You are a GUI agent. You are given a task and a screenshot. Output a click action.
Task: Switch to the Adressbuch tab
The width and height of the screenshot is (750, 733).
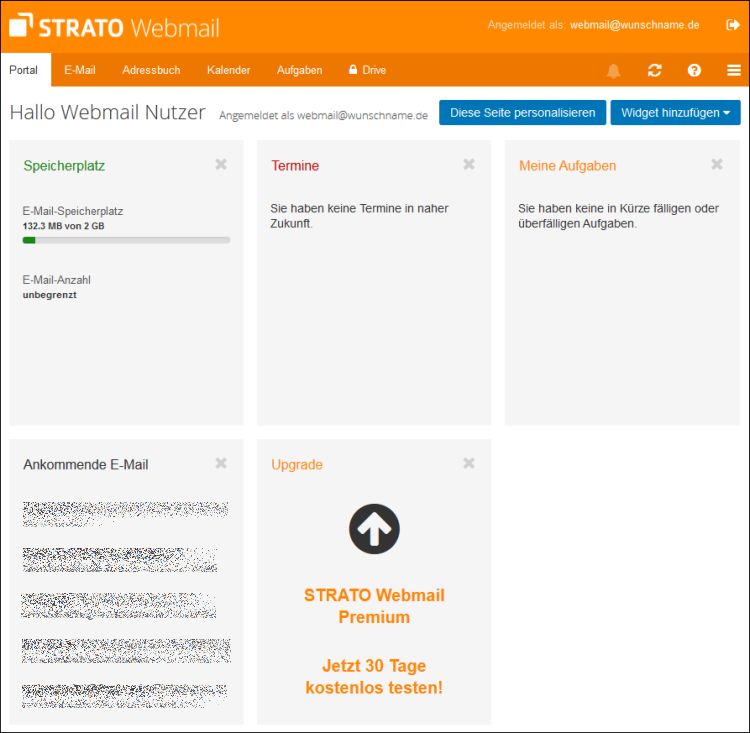click(151, 70)
